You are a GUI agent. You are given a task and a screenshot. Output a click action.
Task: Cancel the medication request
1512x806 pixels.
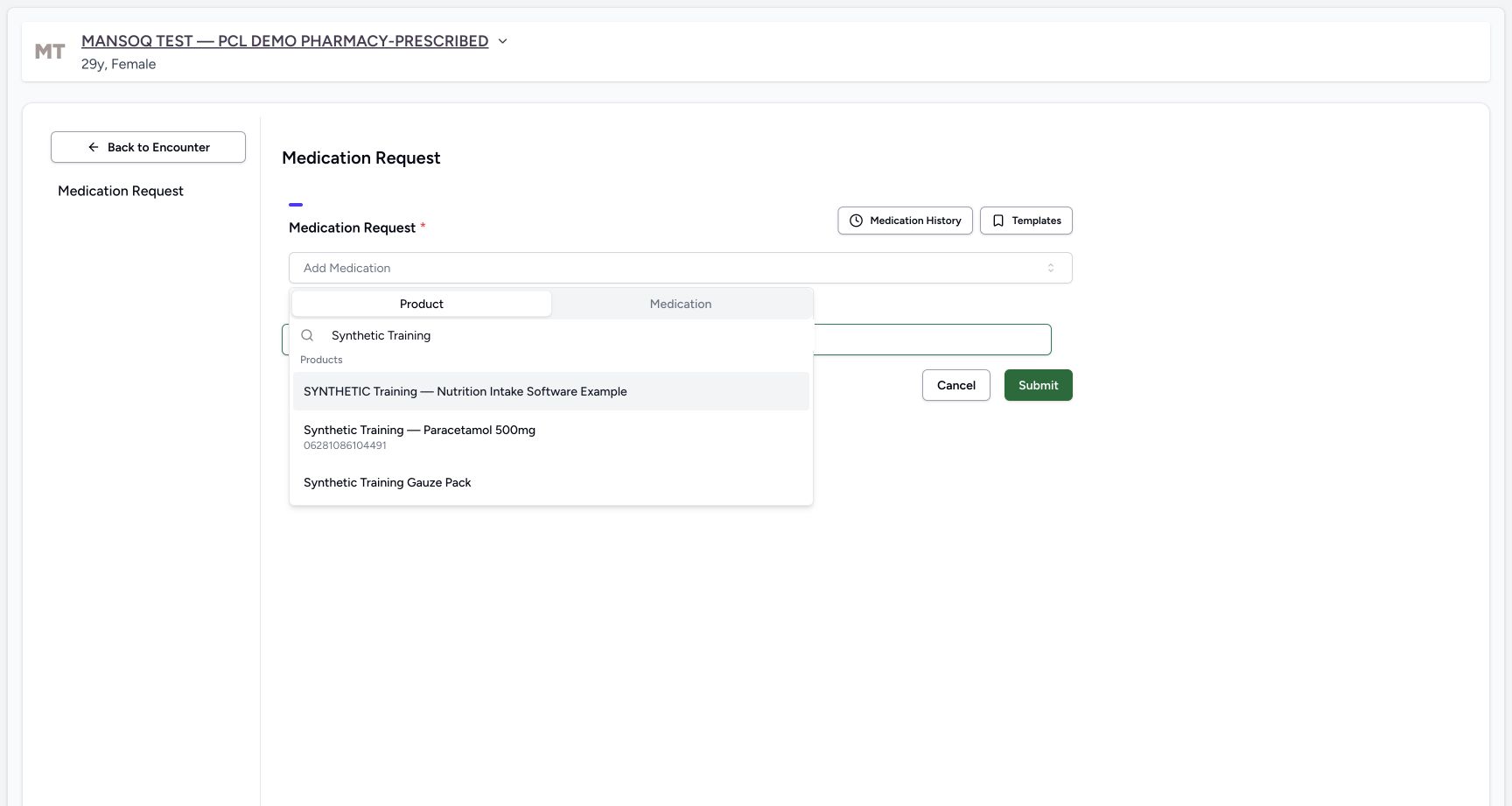point(955,385)
